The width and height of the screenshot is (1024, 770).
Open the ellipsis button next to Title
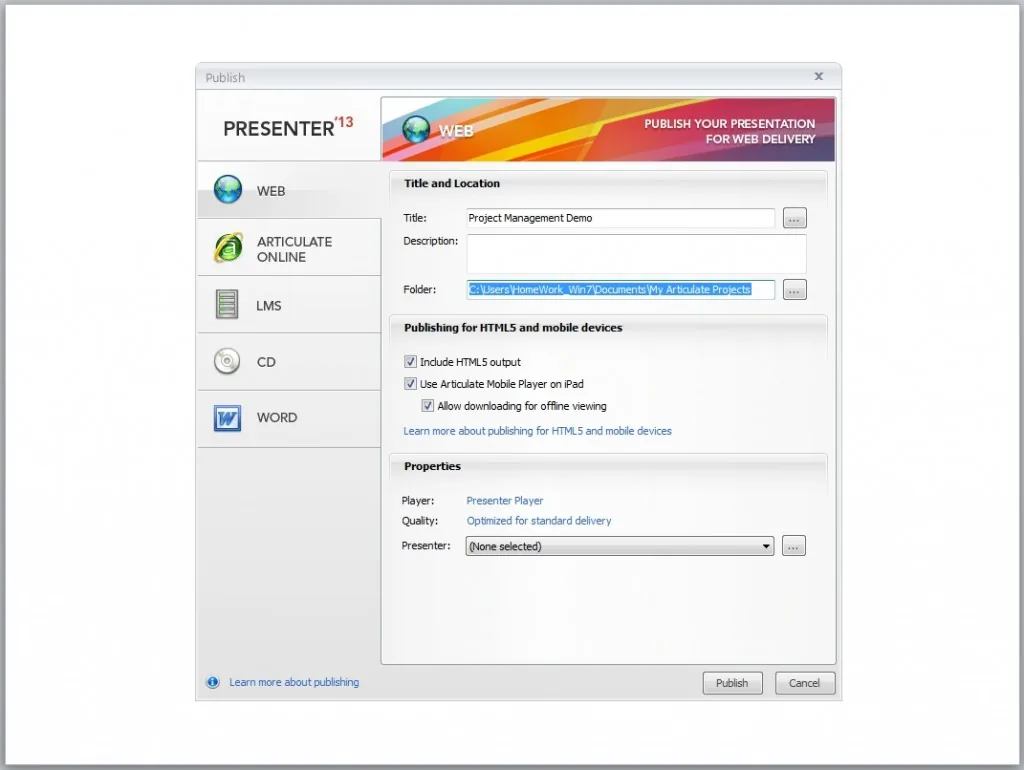click(x=795, y=218)
